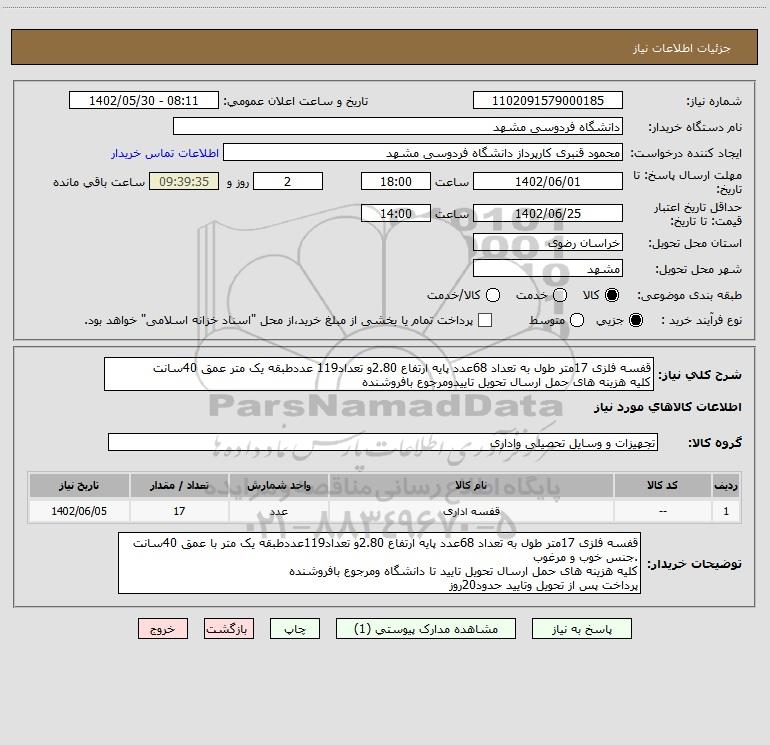Viewport: 770px width, 745px height.
Task: Click the table cell with date 1402/06/05
Action: pos(79,511)
